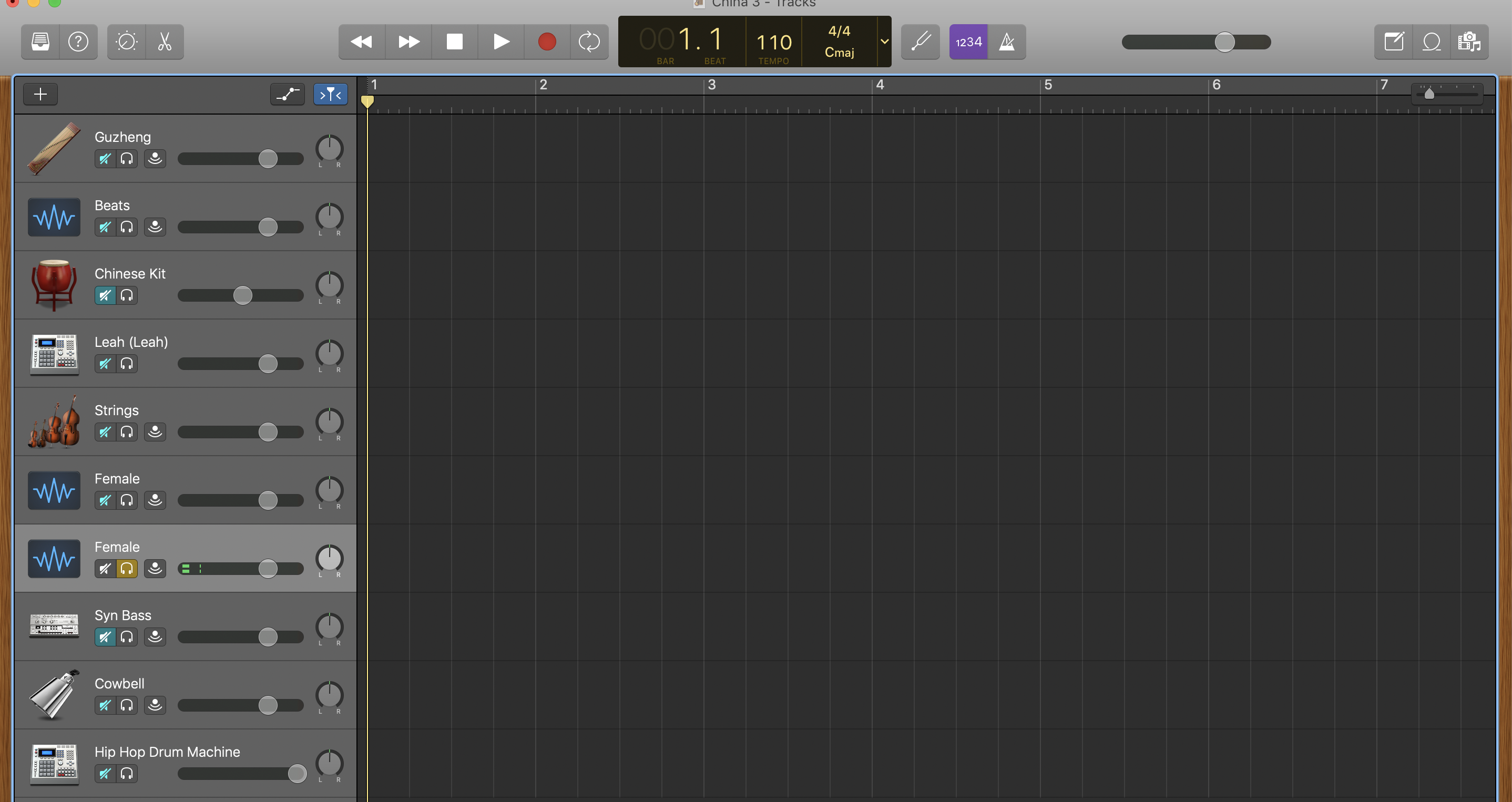Open the Editors scissors icon
This screenshot has height=802, width=1512.
tap(165, 42)
